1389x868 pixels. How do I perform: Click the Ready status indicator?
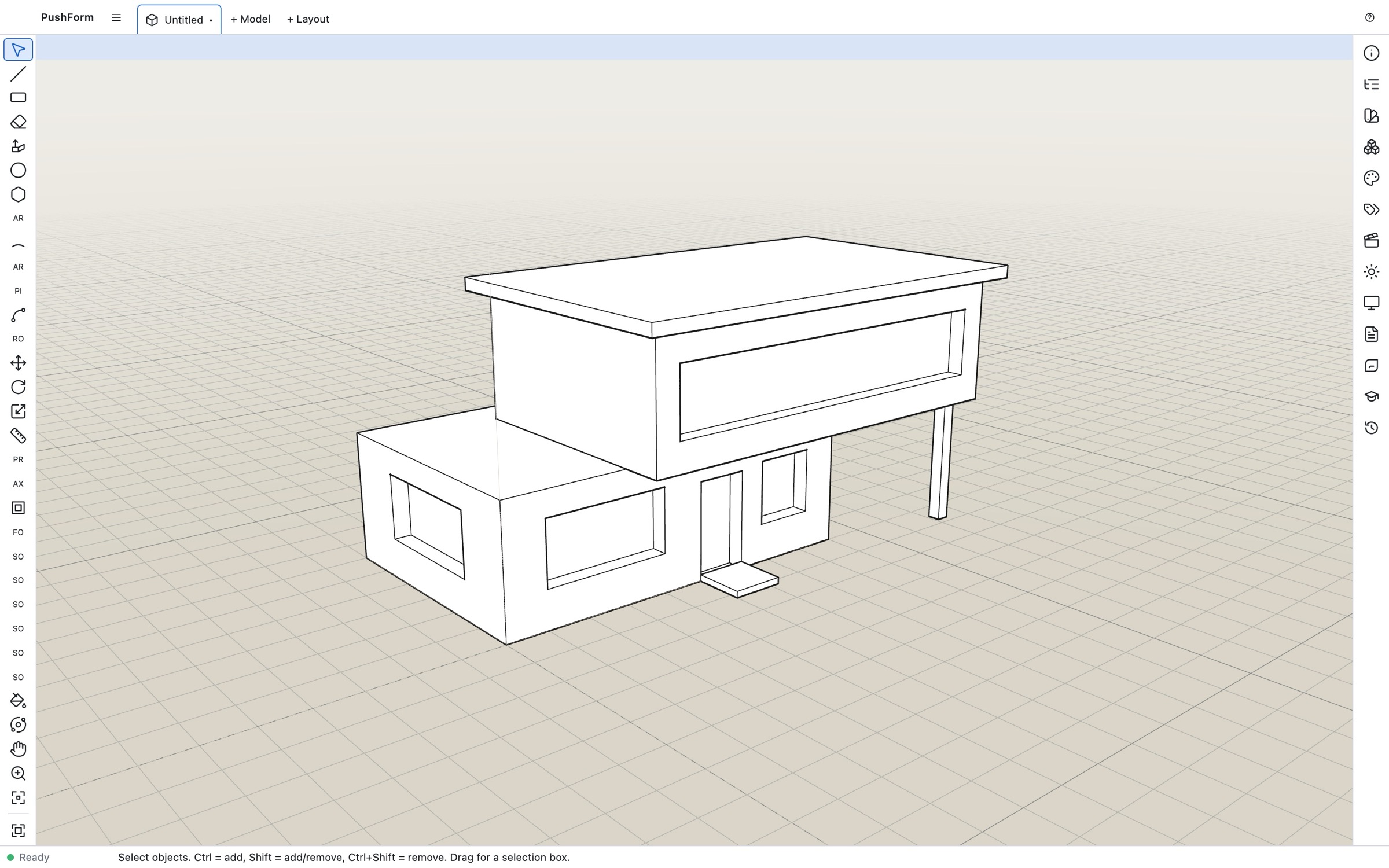pyautogui.click(x=28, y=858)
